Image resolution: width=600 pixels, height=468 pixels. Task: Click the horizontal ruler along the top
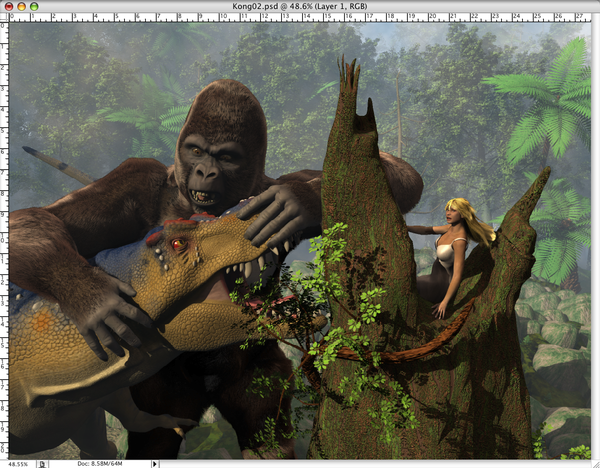(300, 17)
